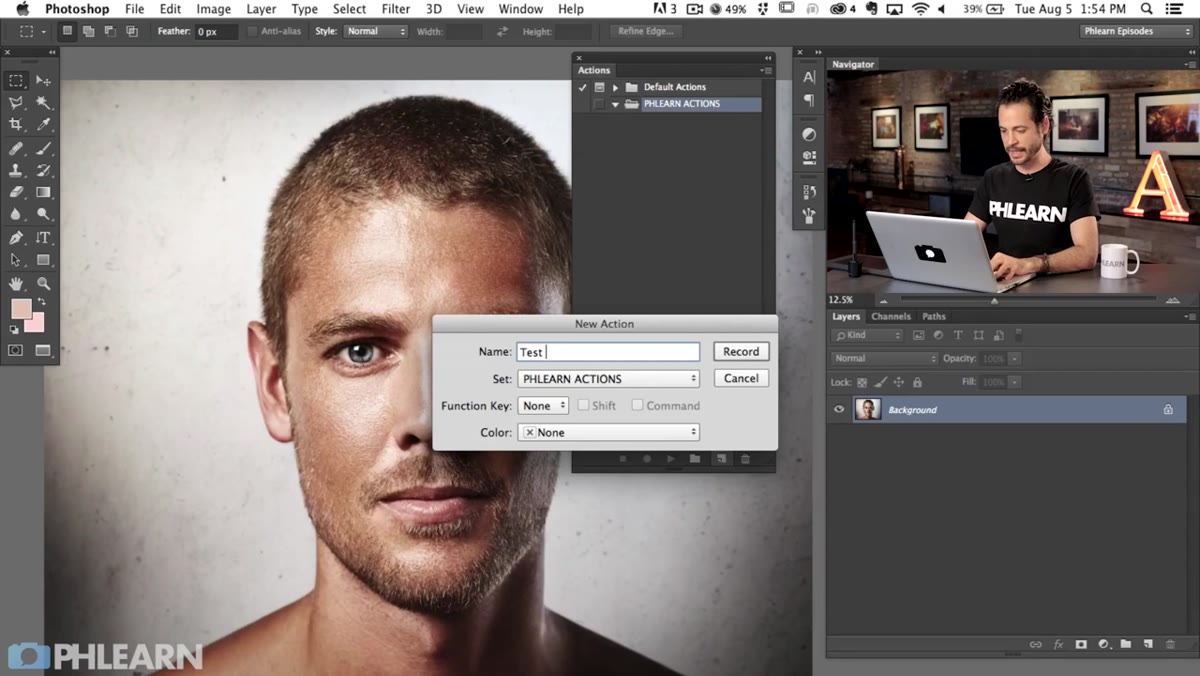Toggle Quick Mask mode
1200x676 pixels.
tap(16, 350)
